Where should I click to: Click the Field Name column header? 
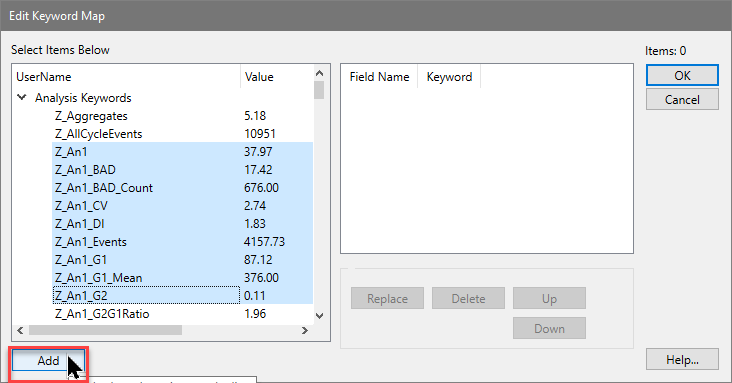coord(379,77)
